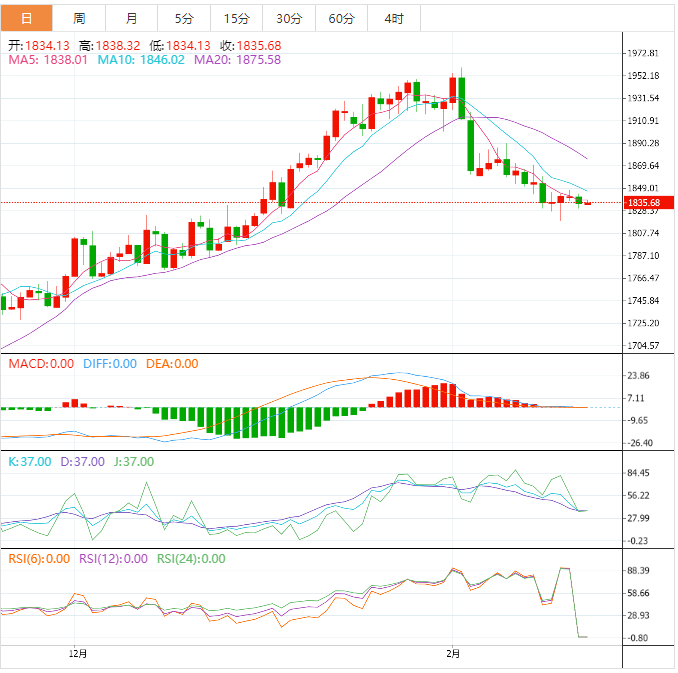Click the DEA value label
This screenshot has width=678, height=673.
coord(170,364)
